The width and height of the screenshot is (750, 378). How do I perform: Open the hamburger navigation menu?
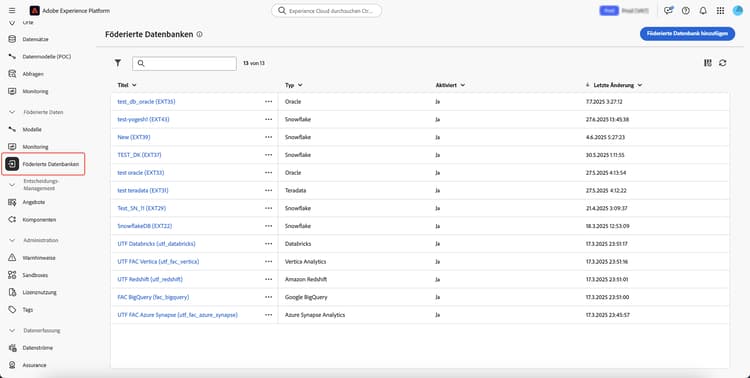coord(12,11)
